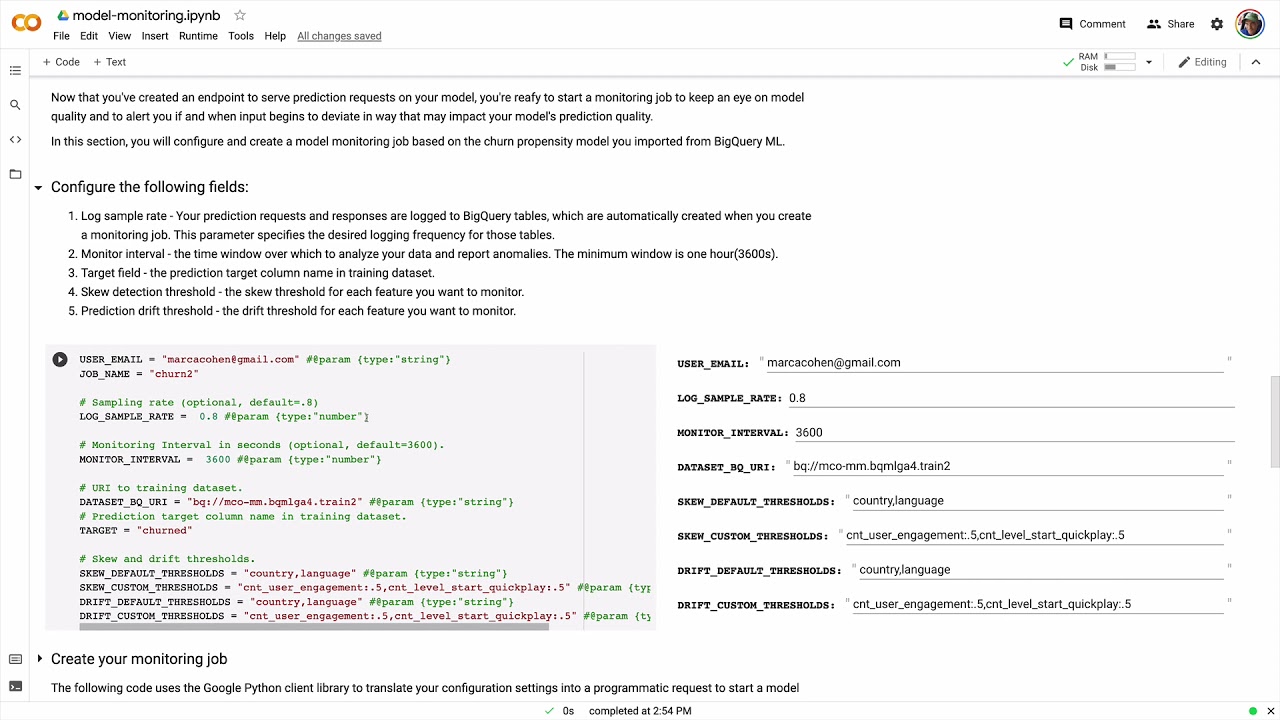Click the USER_EMAIL form input field

(x=995, y=363)
